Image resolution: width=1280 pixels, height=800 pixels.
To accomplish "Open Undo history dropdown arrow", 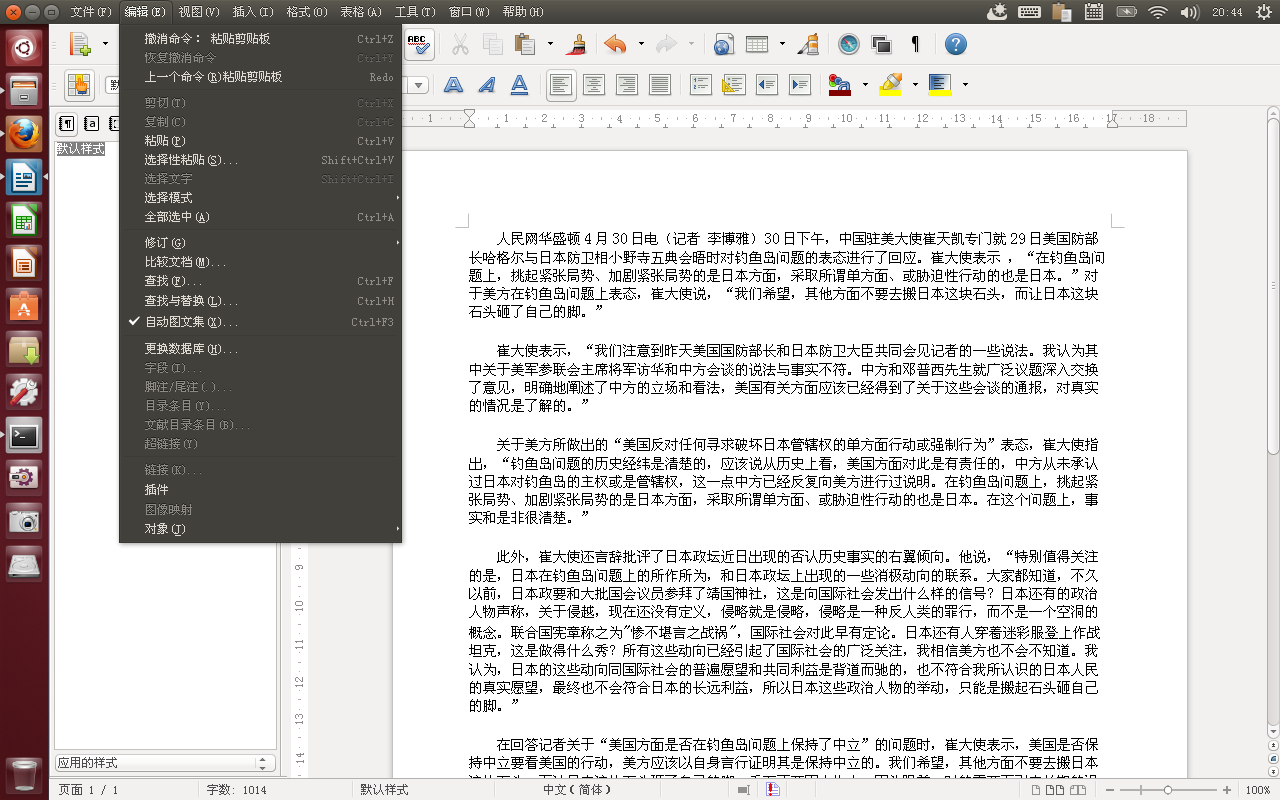I will click(640, 45).
